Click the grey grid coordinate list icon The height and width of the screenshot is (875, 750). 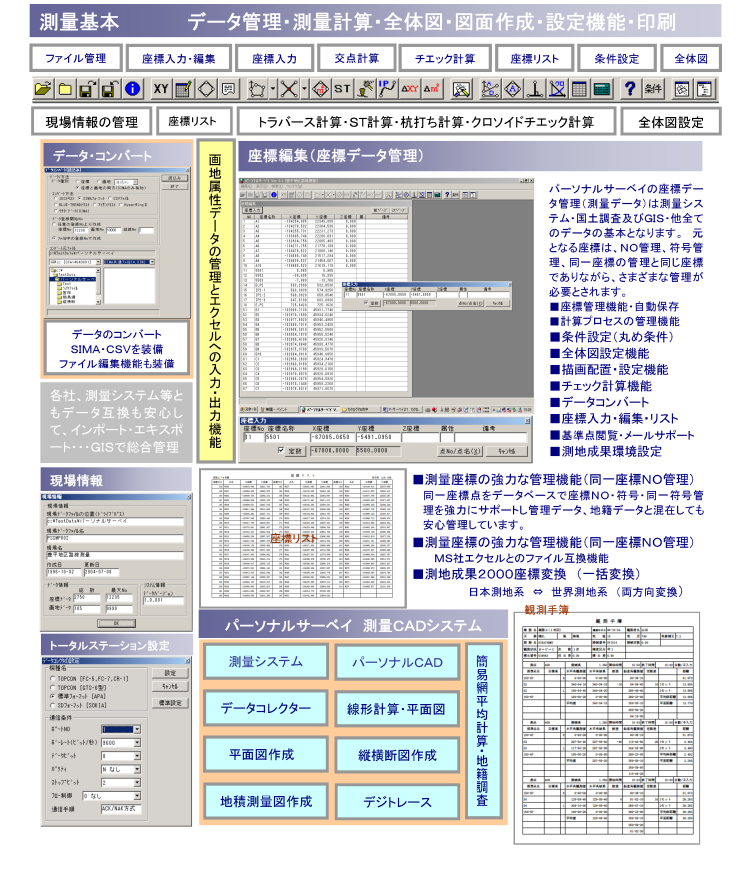click(x=580, y=89)
